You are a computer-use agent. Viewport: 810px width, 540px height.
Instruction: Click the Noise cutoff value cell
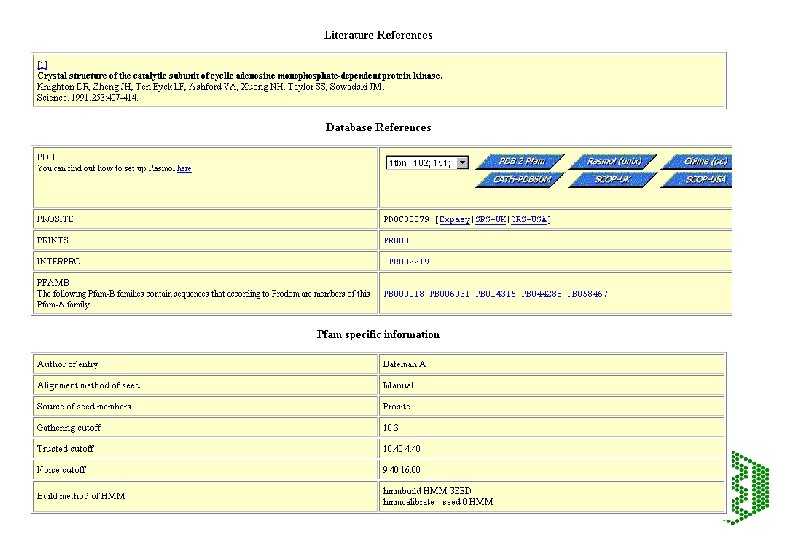[552, 470]
